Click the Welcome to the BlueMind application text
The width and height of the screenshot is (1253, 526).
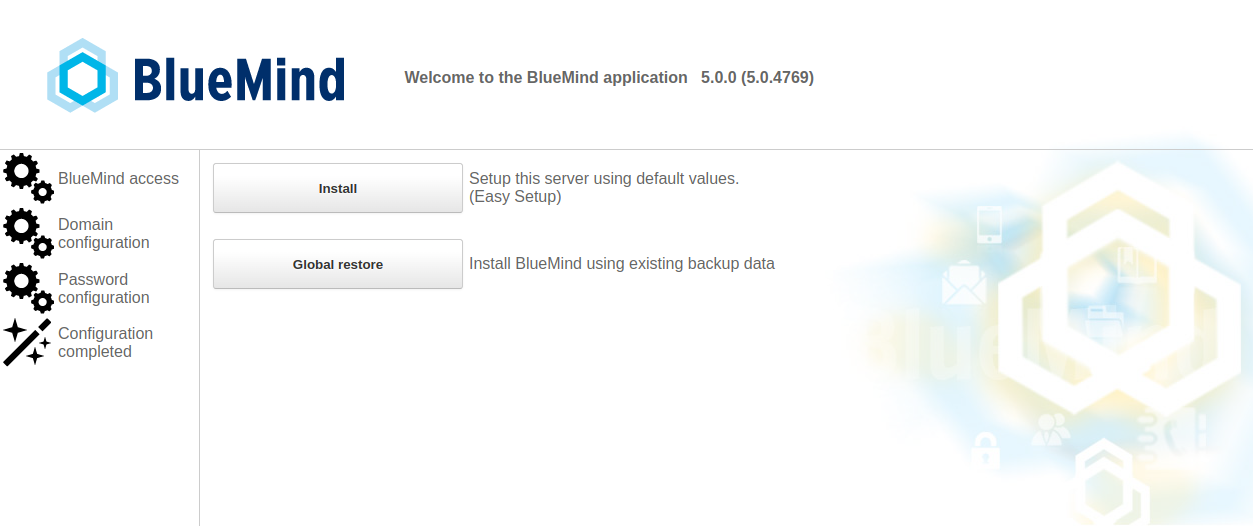click(546, 77)
